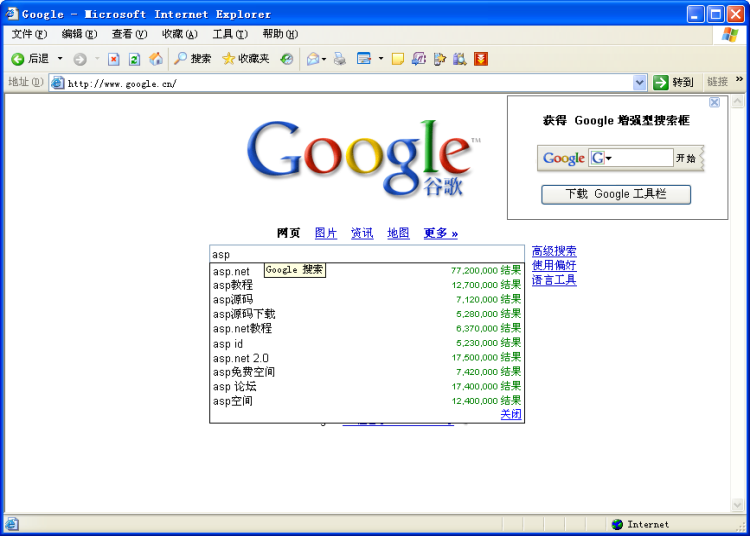
Task: Click the History toolbar icon
Action: tap(287, 59)
